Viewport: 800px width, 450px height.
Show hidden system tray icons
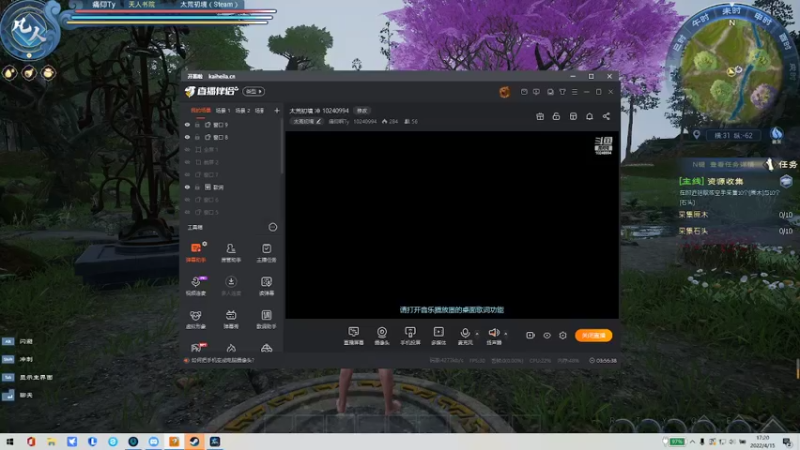click(692, 441)
